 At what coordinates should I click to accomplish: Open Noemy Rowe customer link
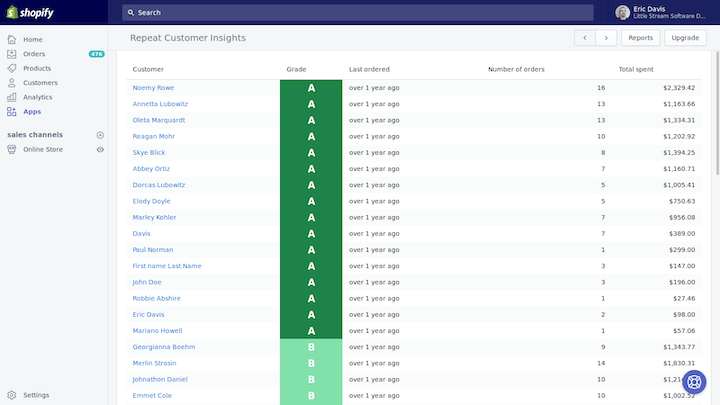[x=153, y=88]
